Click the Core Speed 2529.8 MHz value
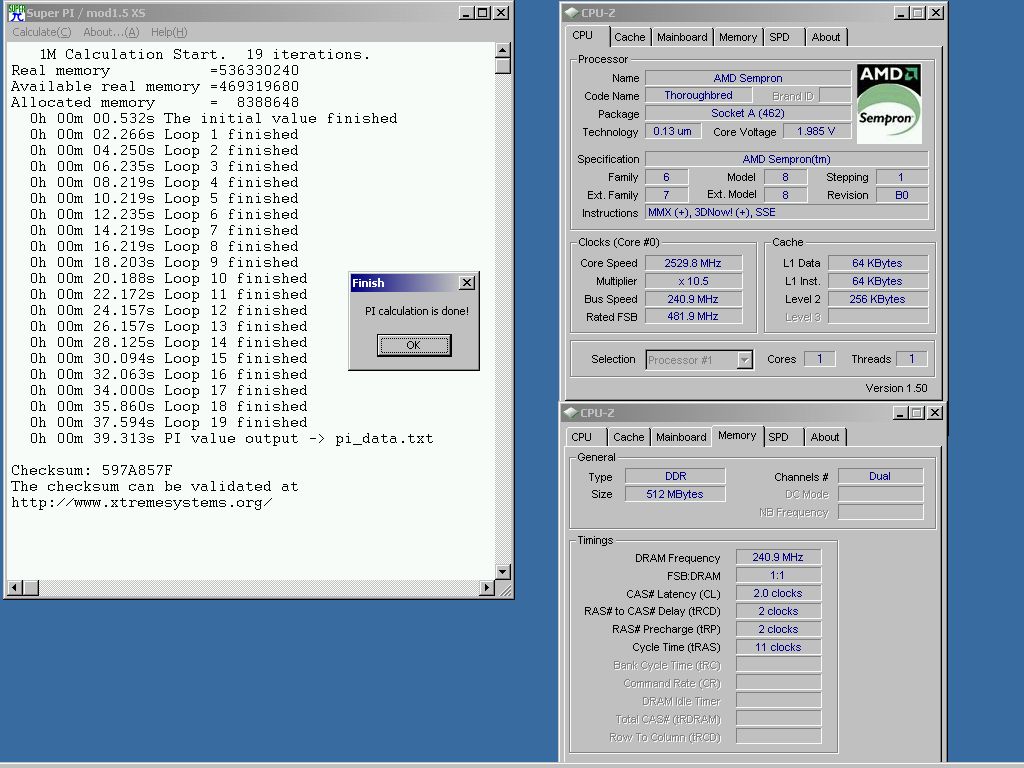This screenshot has height=768, width=1024. tap(693, 263)
